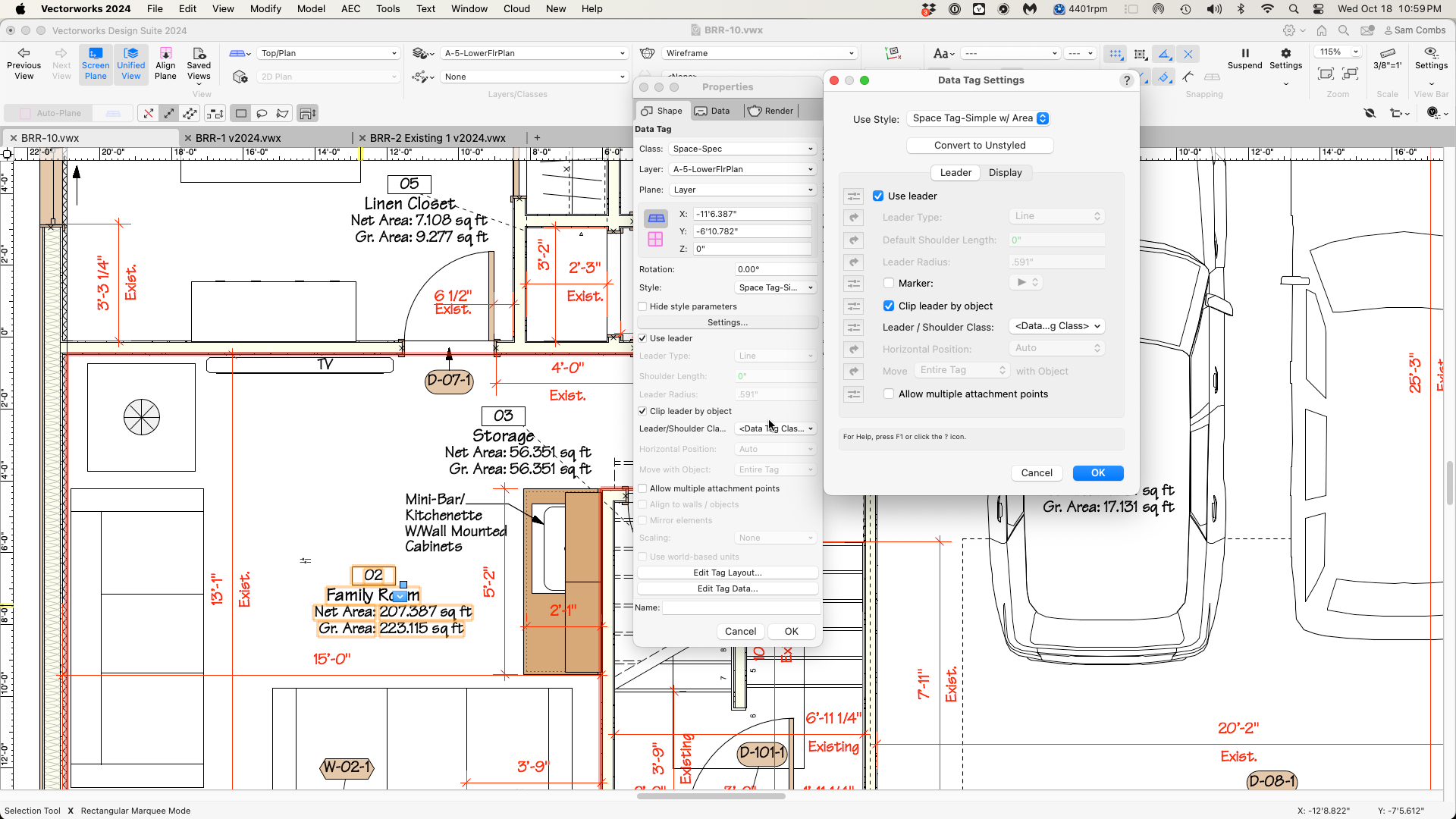1456x819 pixels.
Task: Open the AEC menu in the menu bar
Action: 350,8
